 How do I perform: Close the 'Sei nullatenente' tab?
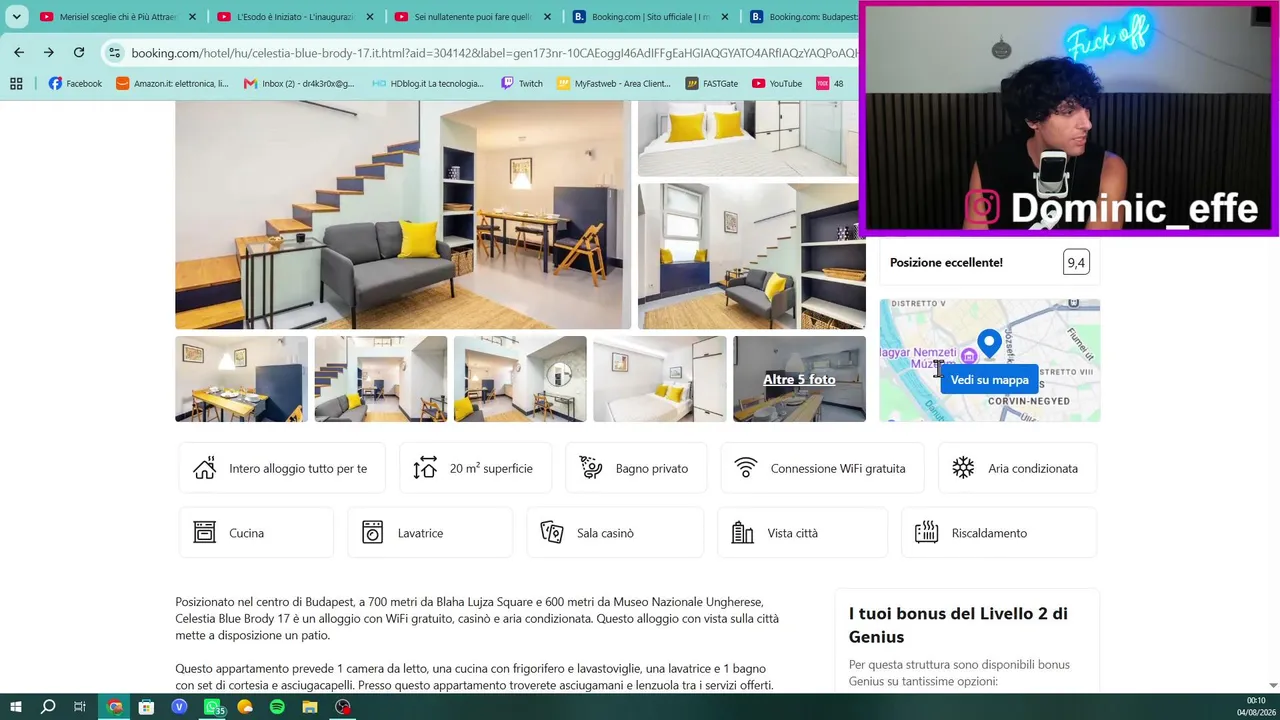pos(548,17)
